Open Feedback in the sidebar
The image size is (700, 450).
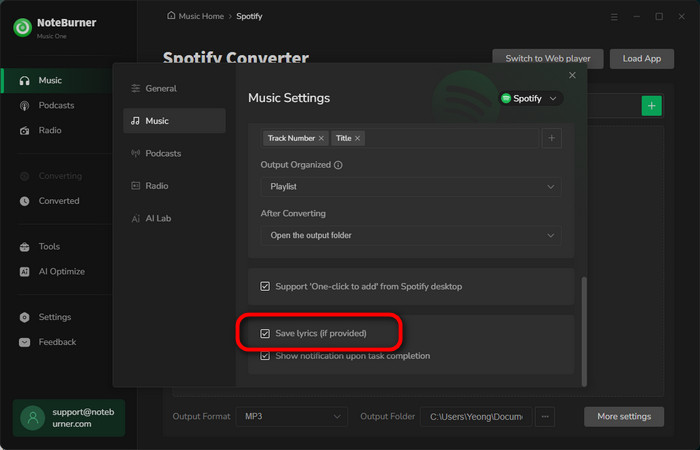point(56,342)
